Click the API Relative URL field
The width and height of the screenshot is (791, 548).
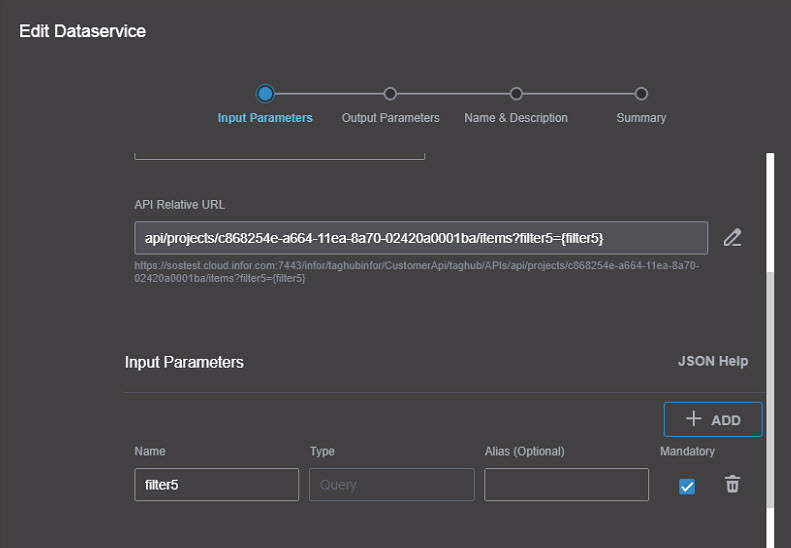click(421, 238)
